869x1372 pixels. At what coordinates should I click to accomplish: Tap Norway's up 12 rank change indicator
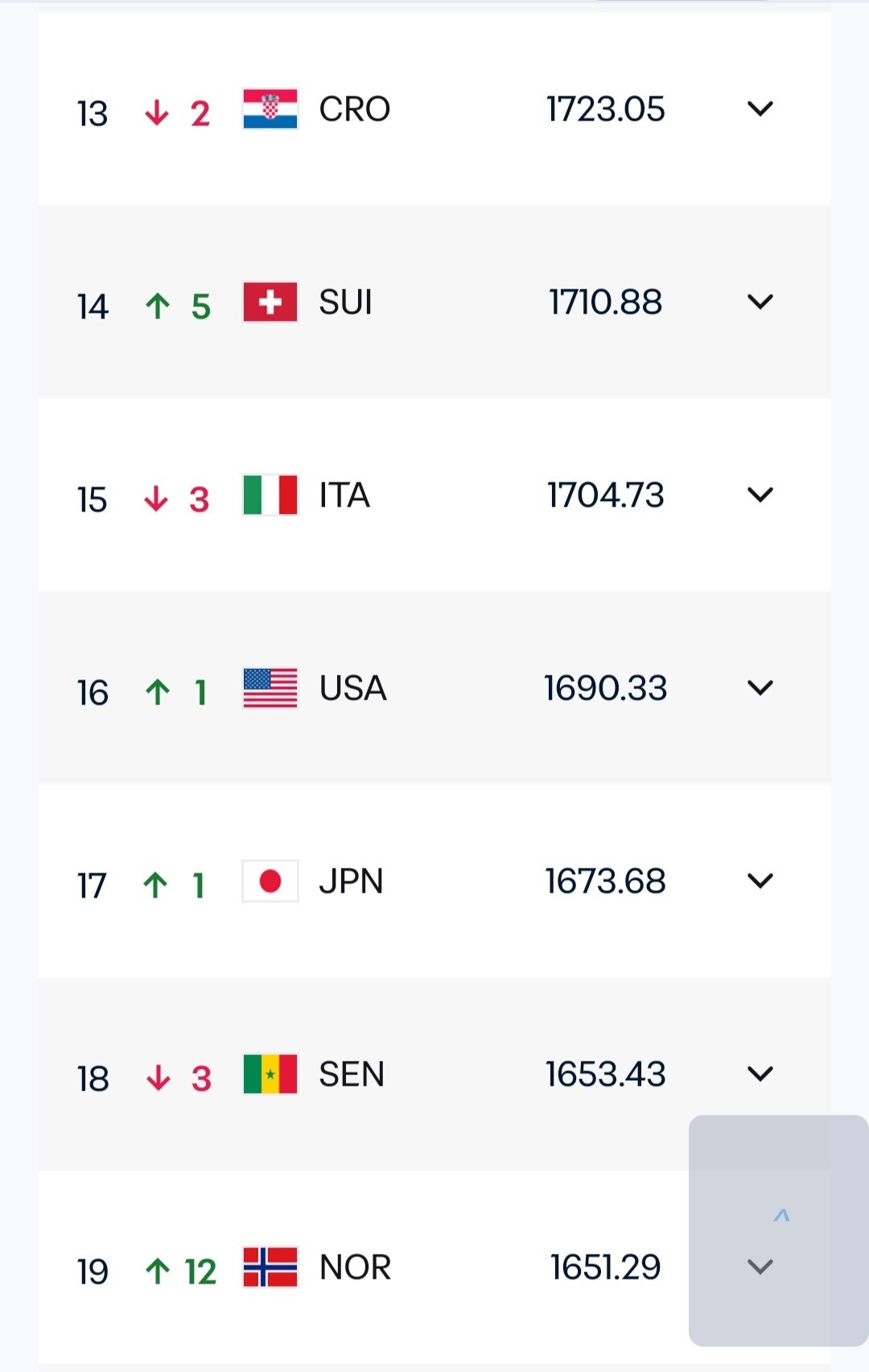[x=181, y=1271]
